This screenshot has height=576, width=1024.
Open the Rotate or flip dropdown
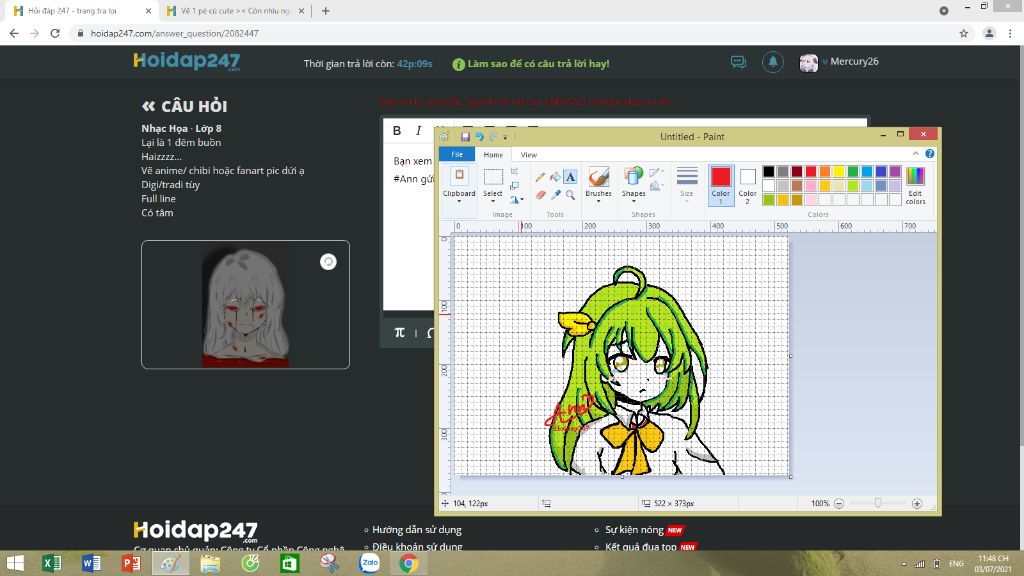(x=517, y=200)
